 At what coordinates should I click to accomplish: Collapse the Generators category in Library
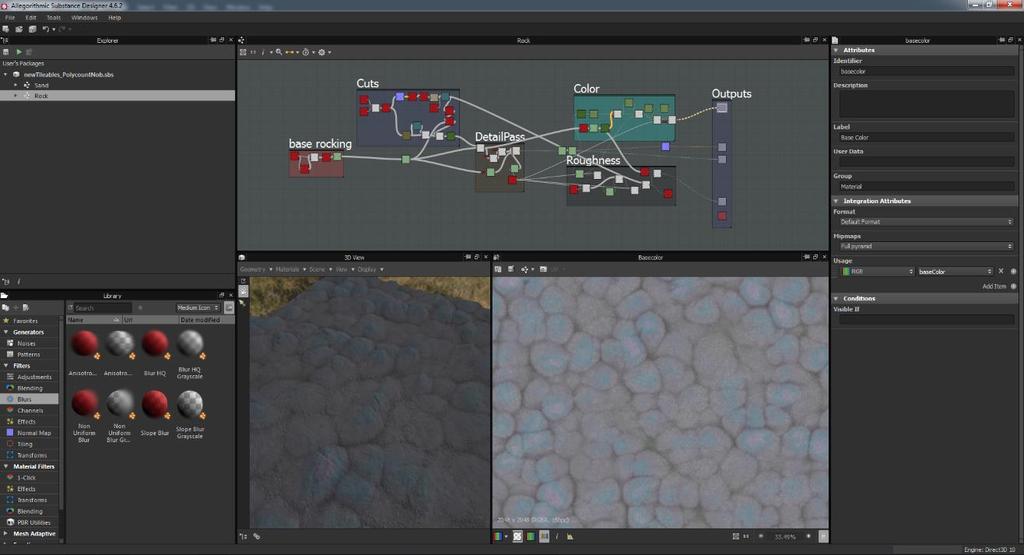click(x=6, y=332)
